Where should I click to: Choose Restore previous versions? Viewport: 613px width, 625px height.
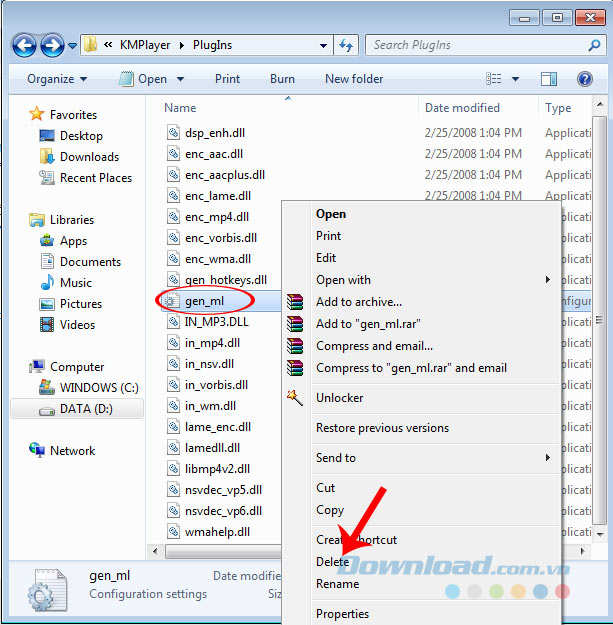[422, 428]
